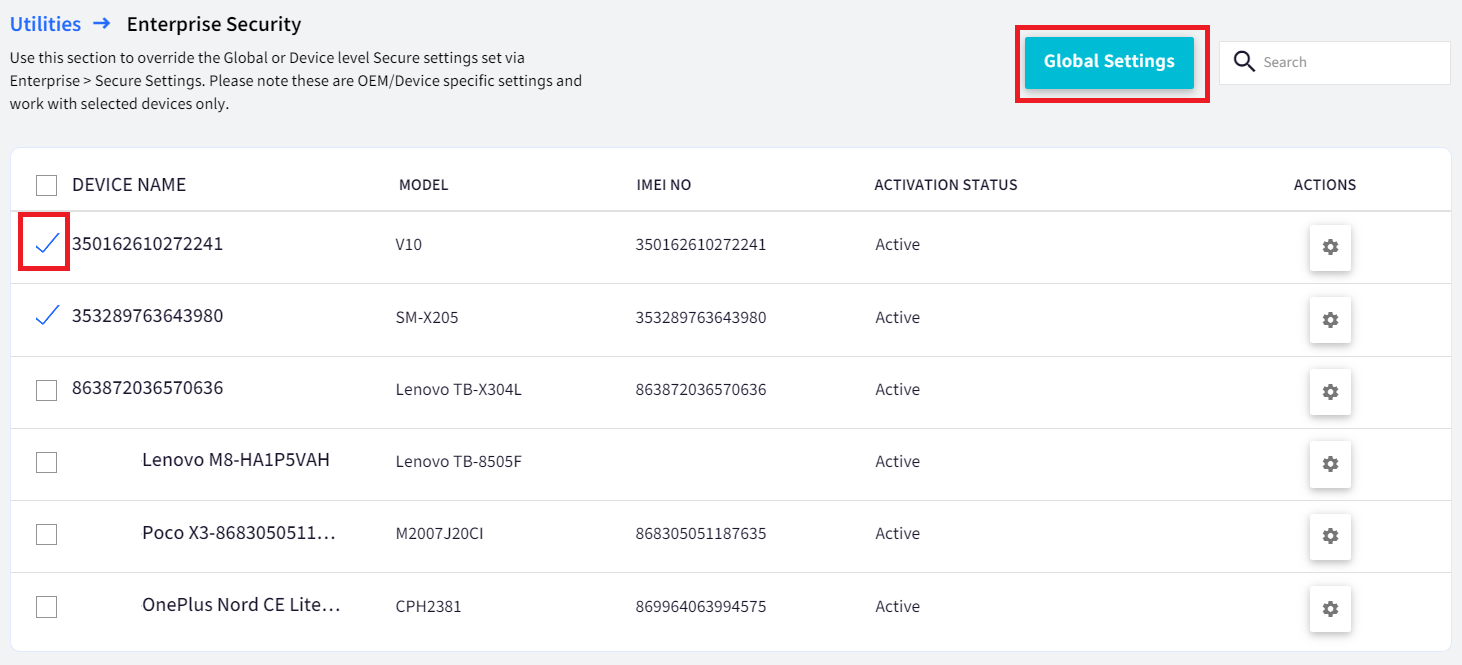Viewport: 1462px width, 665px height.
Task: Click model cell Lenovo TB-X304L
Action: (459, 390)
